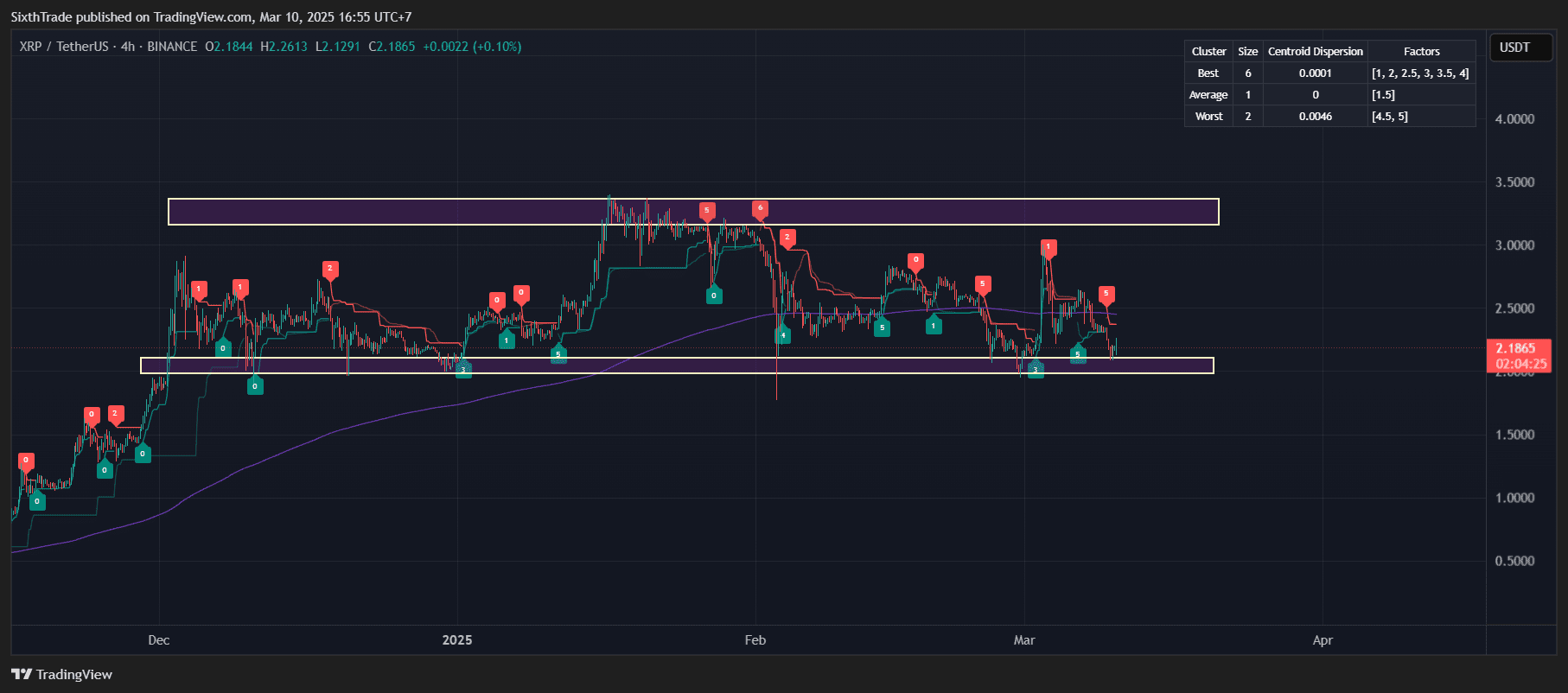Click the red signal marker labeled 6

[x=760, y=208]
